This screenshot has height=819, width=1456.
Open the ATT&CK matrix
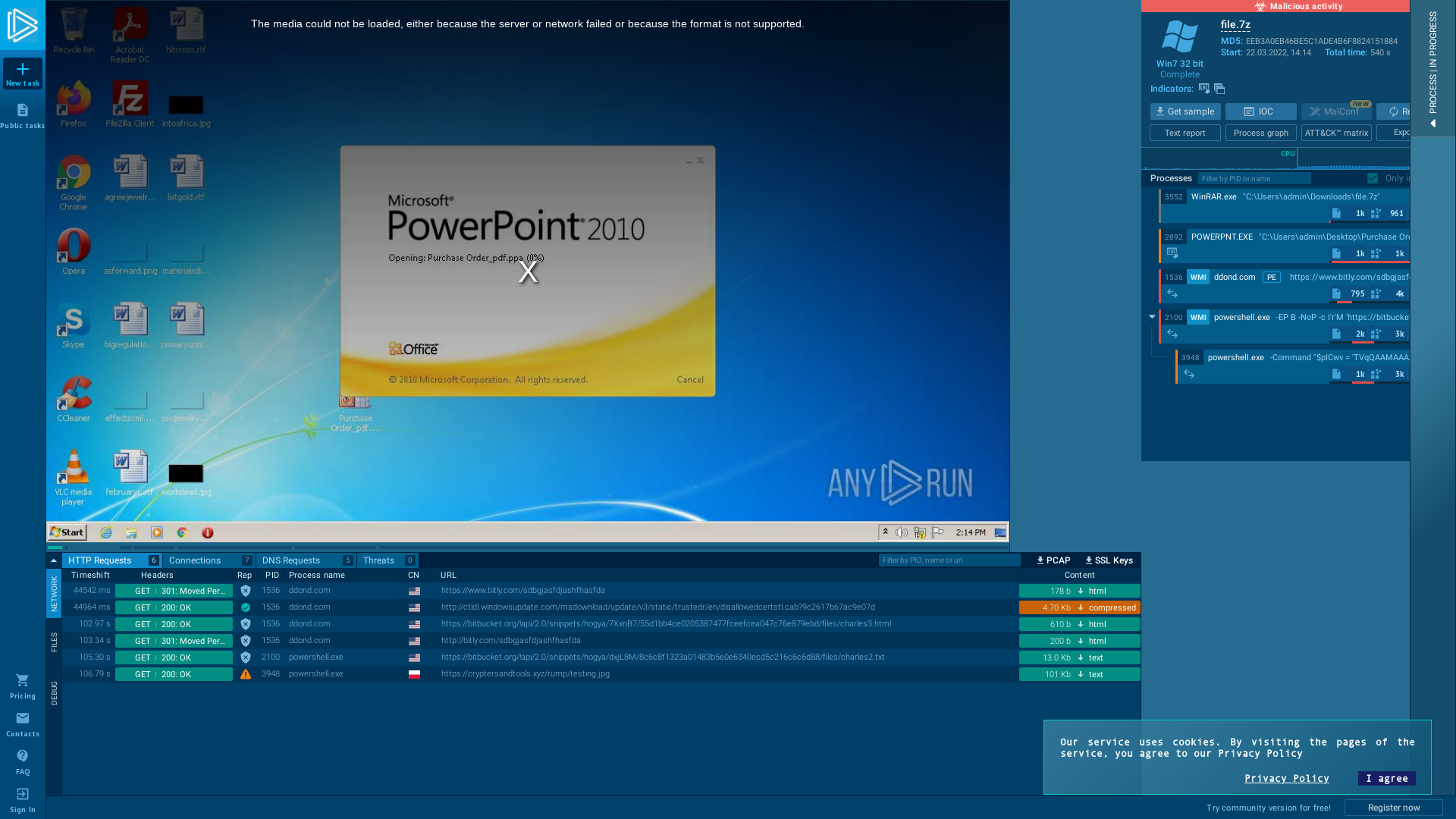(1337, 133)
